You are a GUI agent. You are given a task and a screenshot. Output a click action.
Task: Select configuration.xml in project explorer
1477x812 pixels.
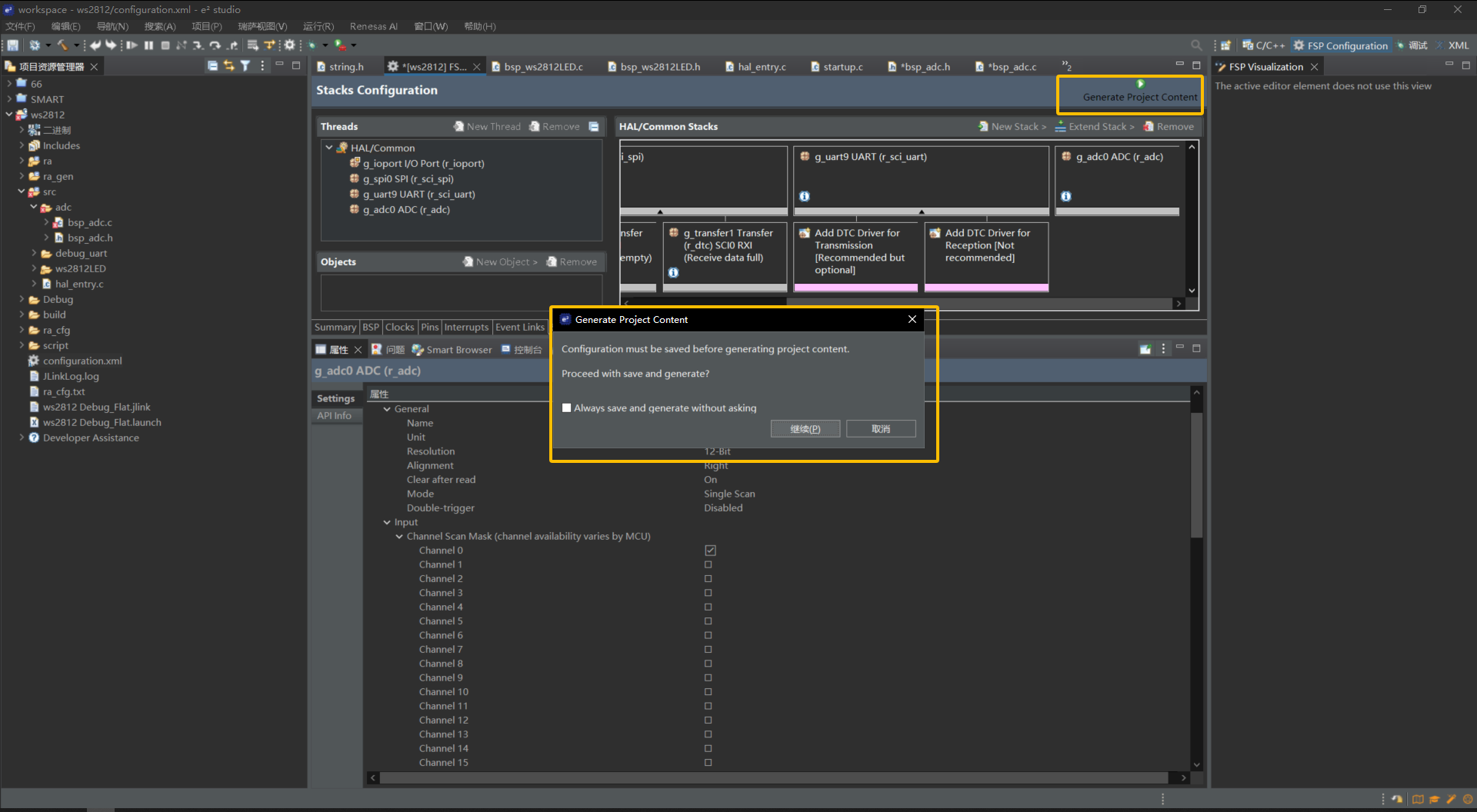tap(82, 361)
